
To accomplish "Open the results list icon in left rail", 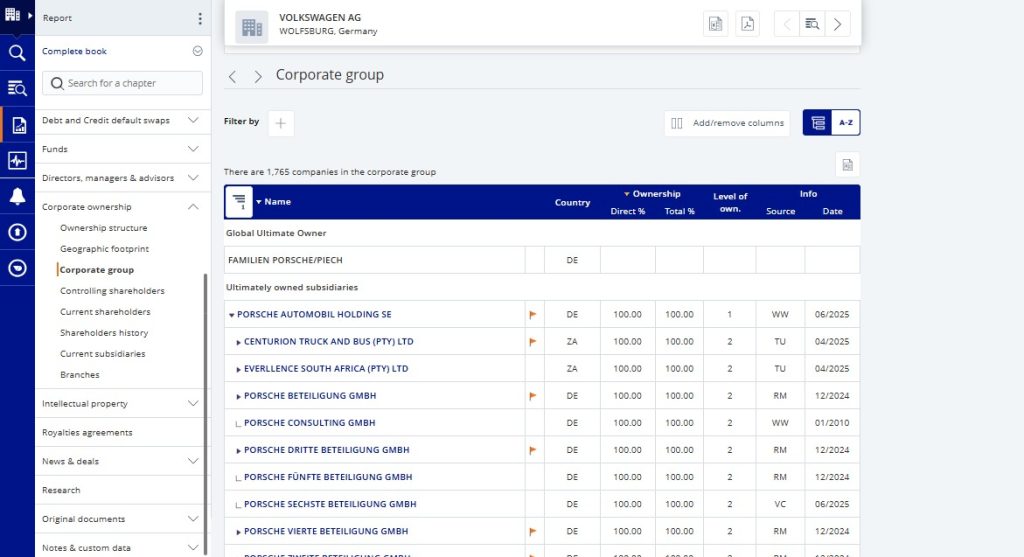I will click(x=17, y=88).
